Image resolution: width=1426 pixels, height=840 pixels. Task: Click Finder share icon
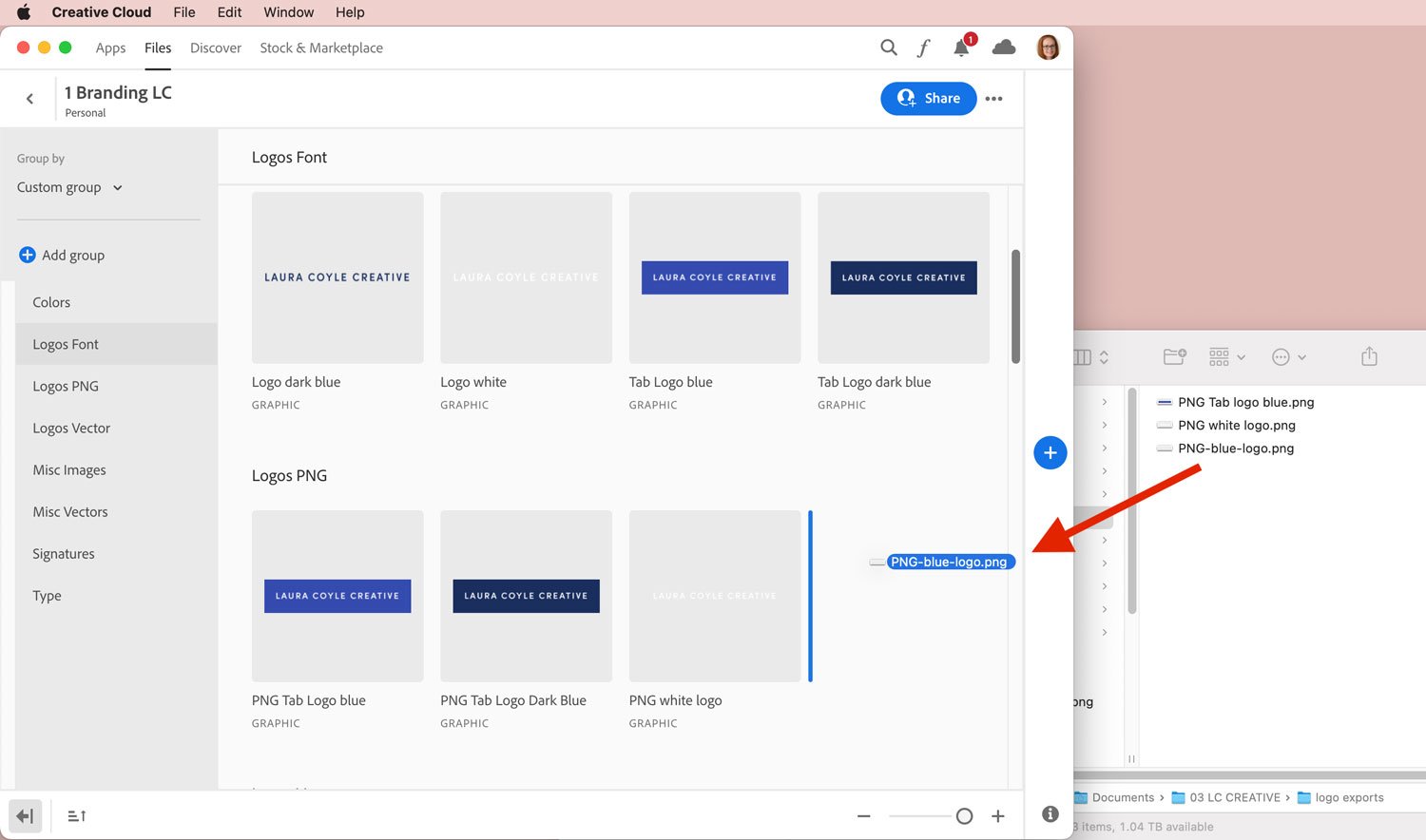(1369, 356)
